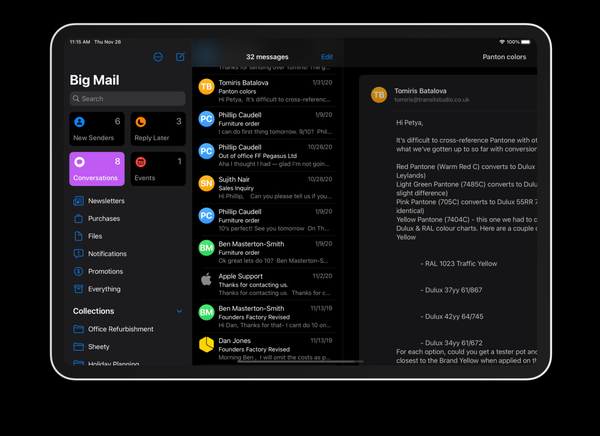Open the Promotions category
The height and width of the screenshot is (436, 600).
[x=105, y=271]
